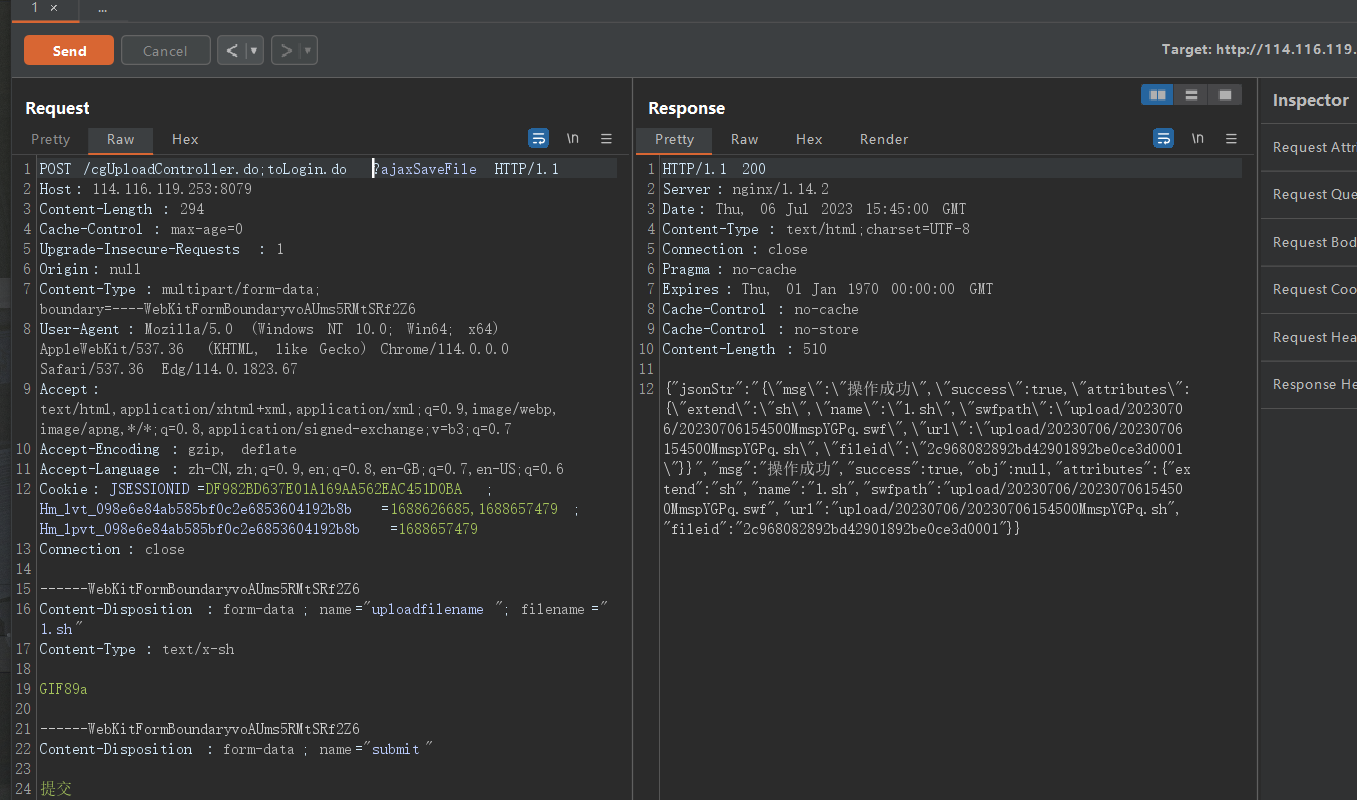The image size is (1357, 800).
Task: Select side-by-side layout icon
Action: coord(1158,95)
